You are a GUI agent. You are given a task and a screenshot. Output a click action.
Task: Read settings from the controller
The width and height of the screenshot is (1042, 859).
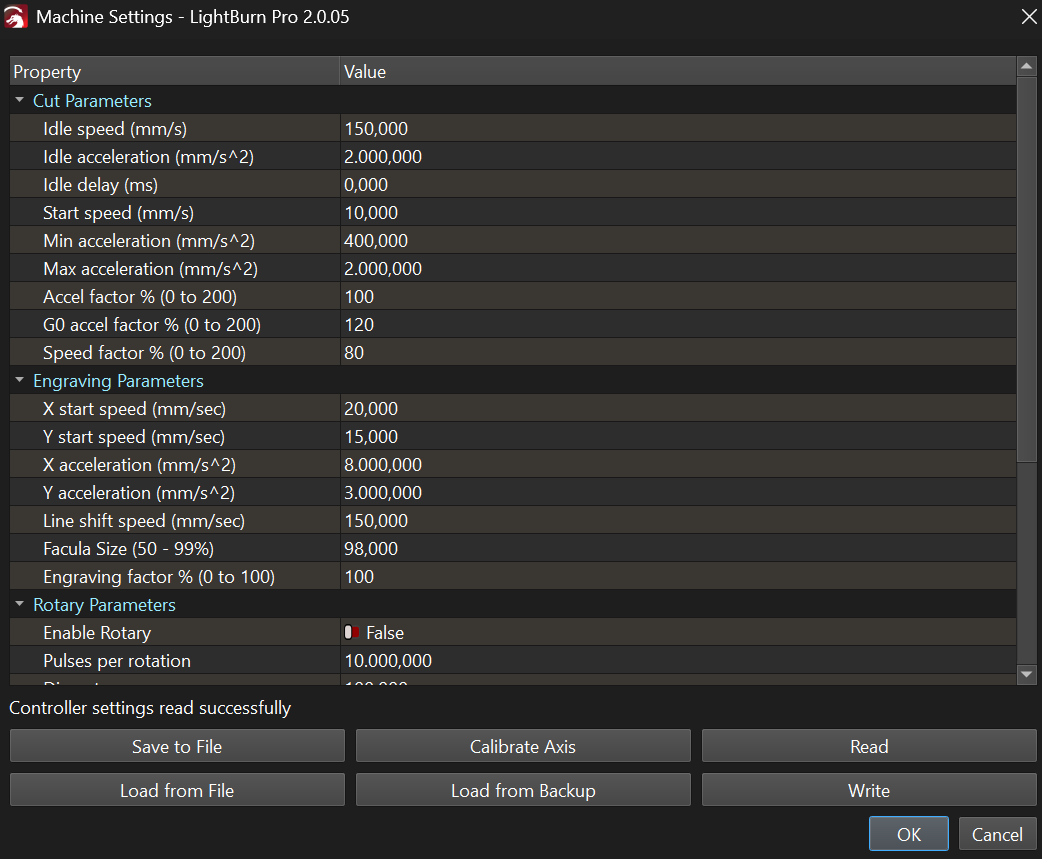coord(869,746)
